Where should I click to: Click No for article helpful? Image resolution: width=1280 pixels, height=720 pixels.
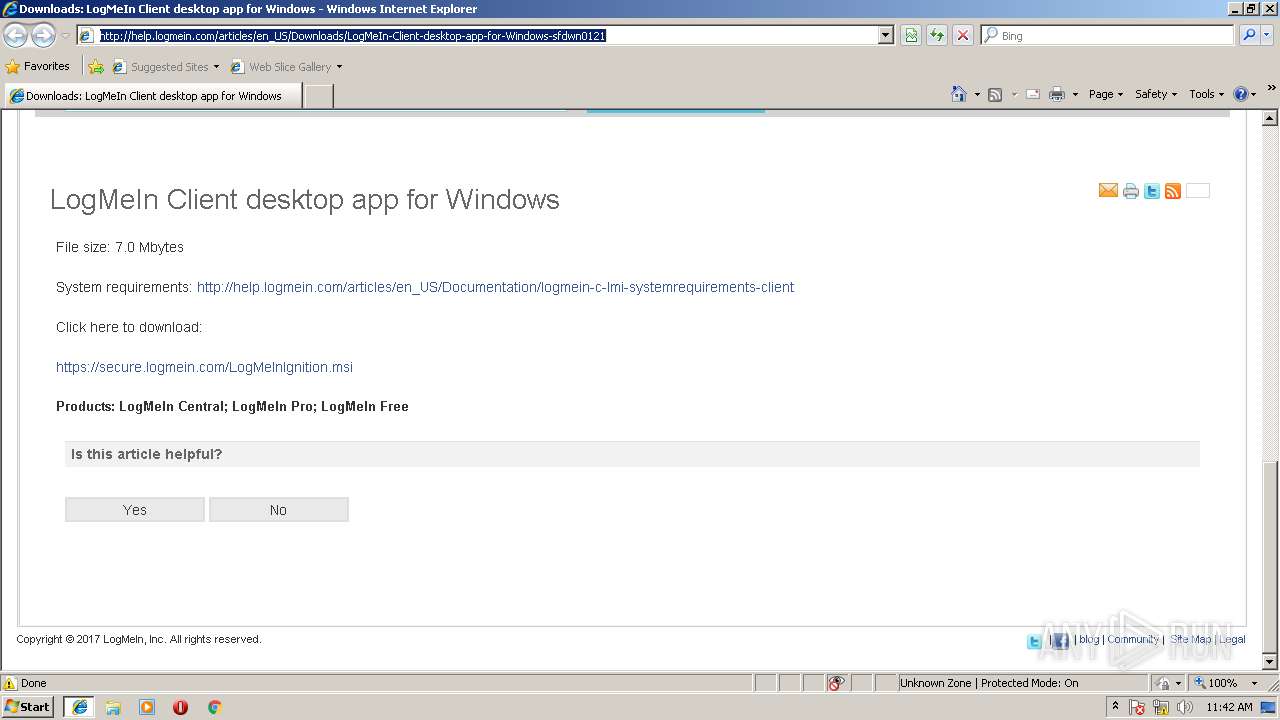(278, 510)
